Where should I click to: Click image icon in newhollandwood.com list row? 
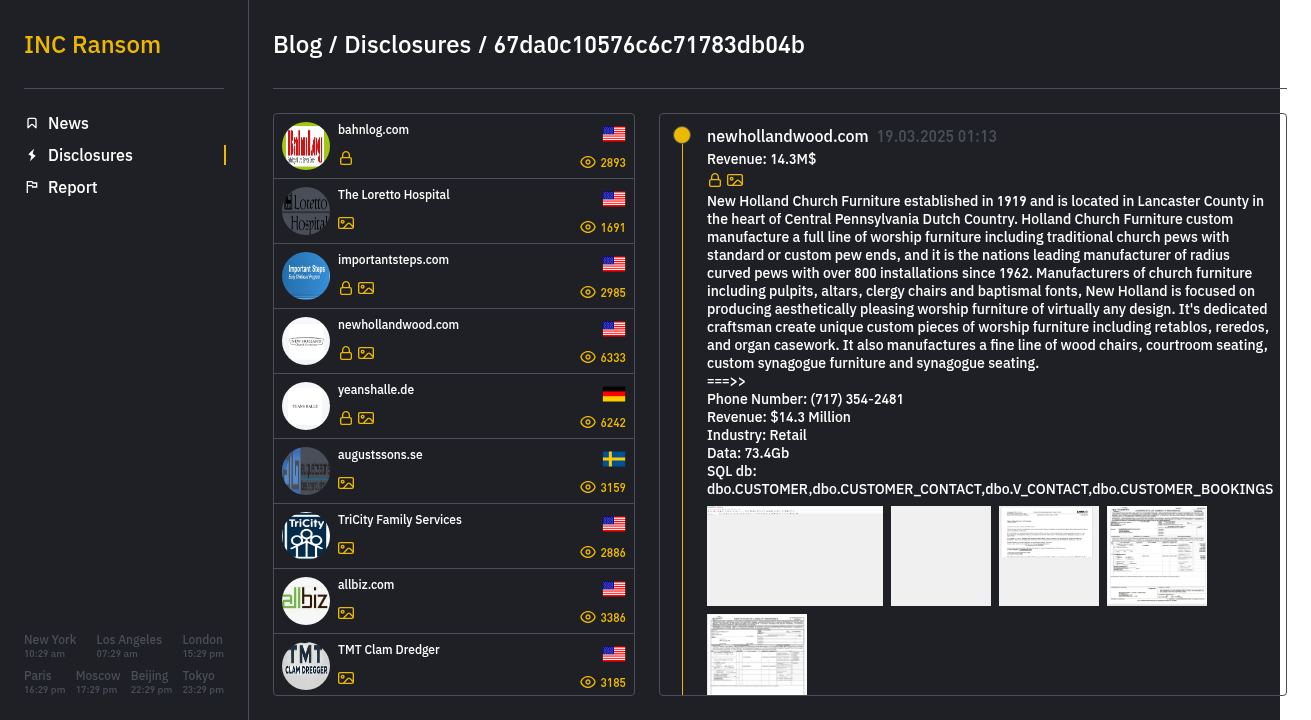366,353
